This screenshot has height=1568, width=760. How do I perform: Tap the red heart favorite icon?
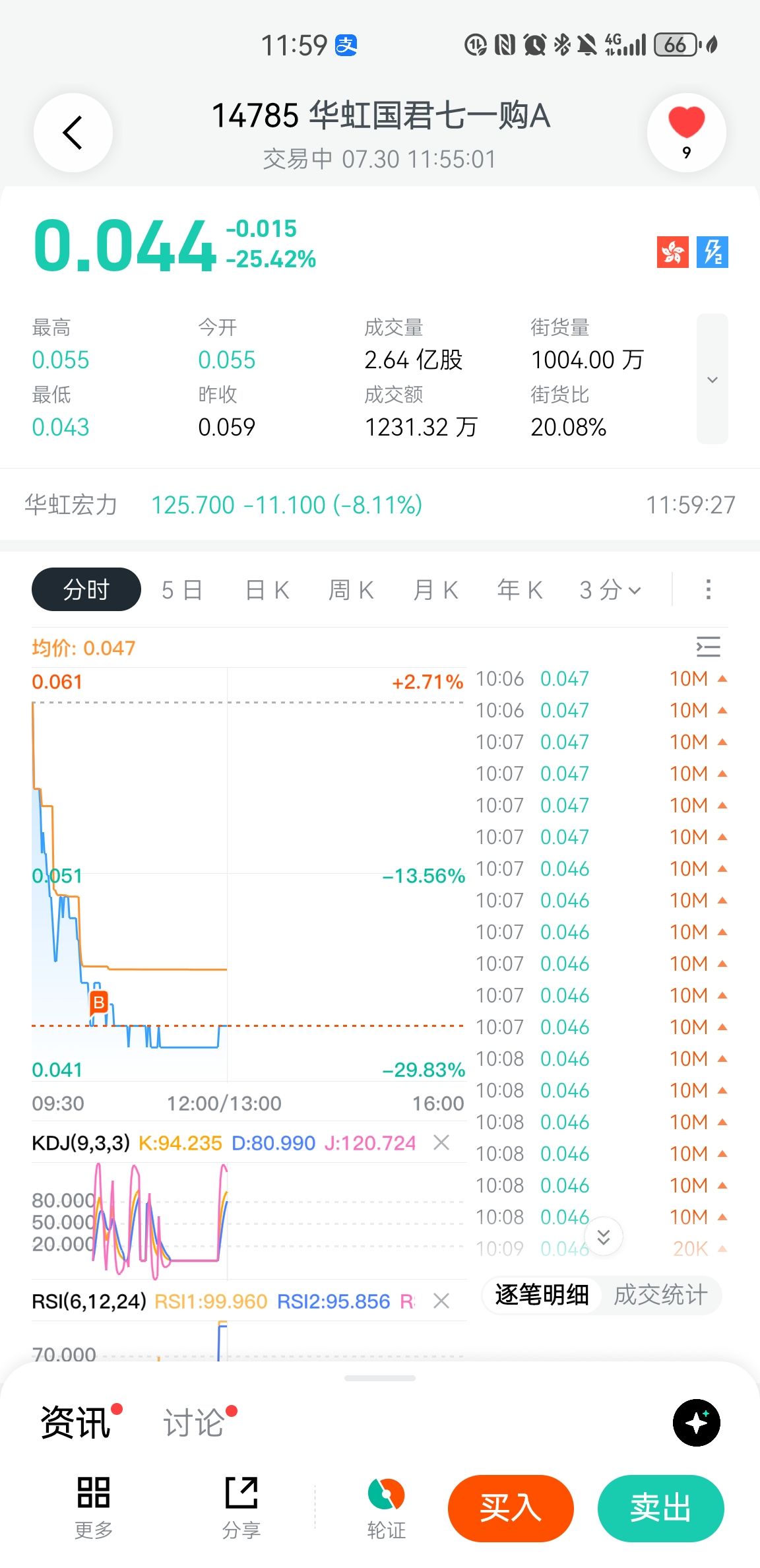pyautogui.click(x=686, y=123)
